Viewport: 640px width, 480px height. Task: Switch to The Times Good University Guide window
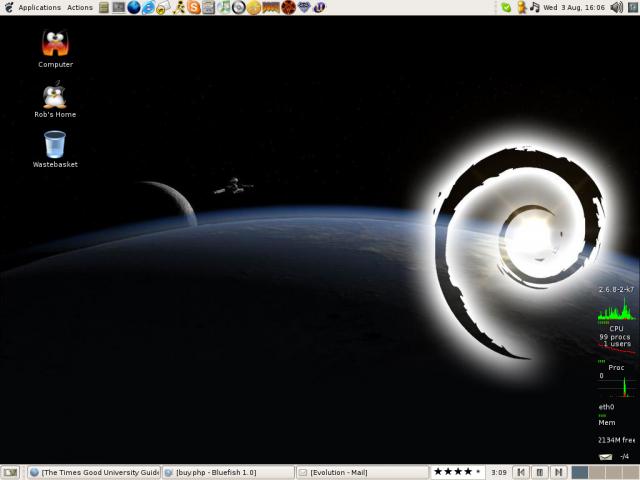click(x=94, y=473)
